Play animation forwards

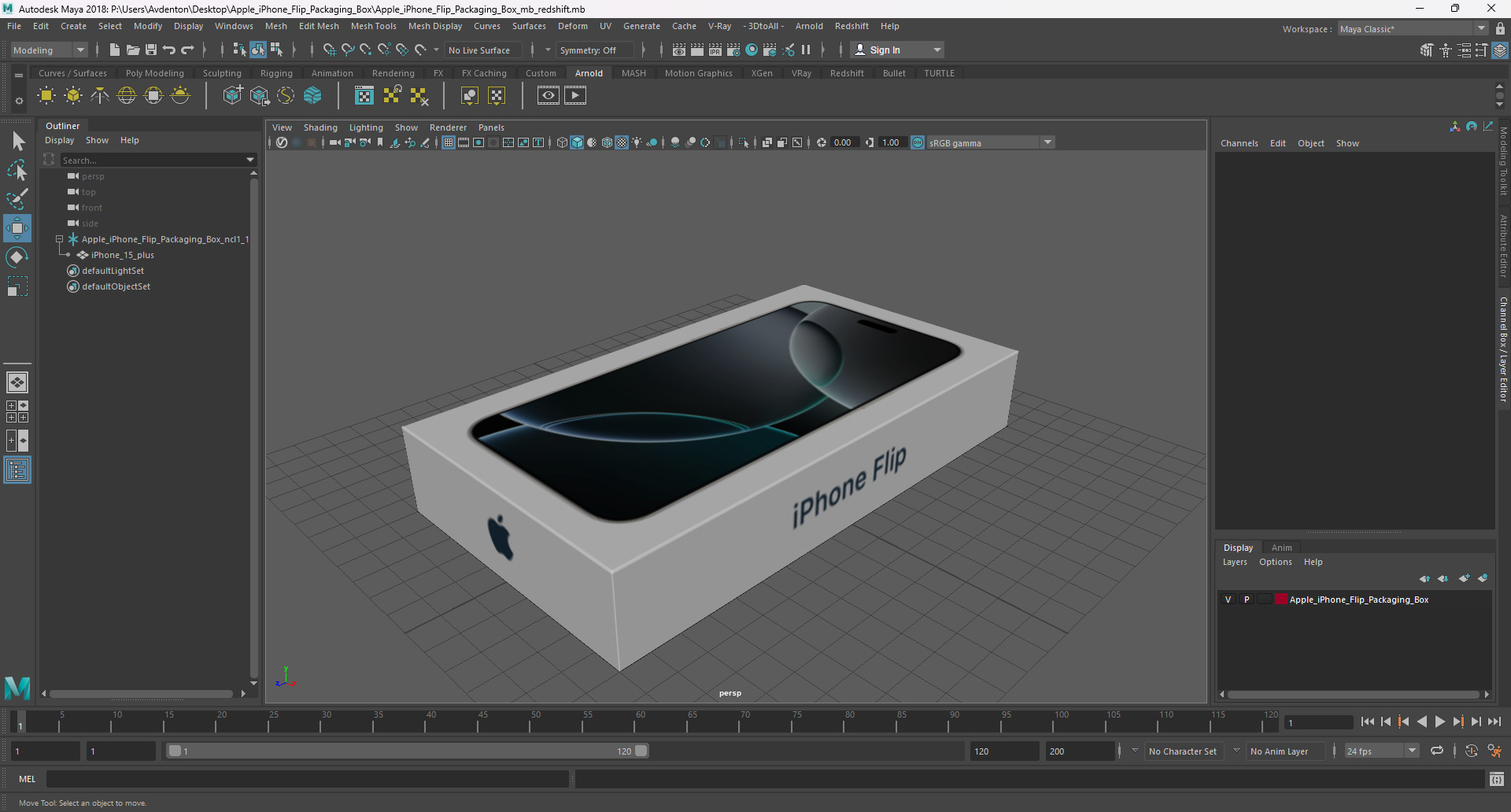point(1439,722)
